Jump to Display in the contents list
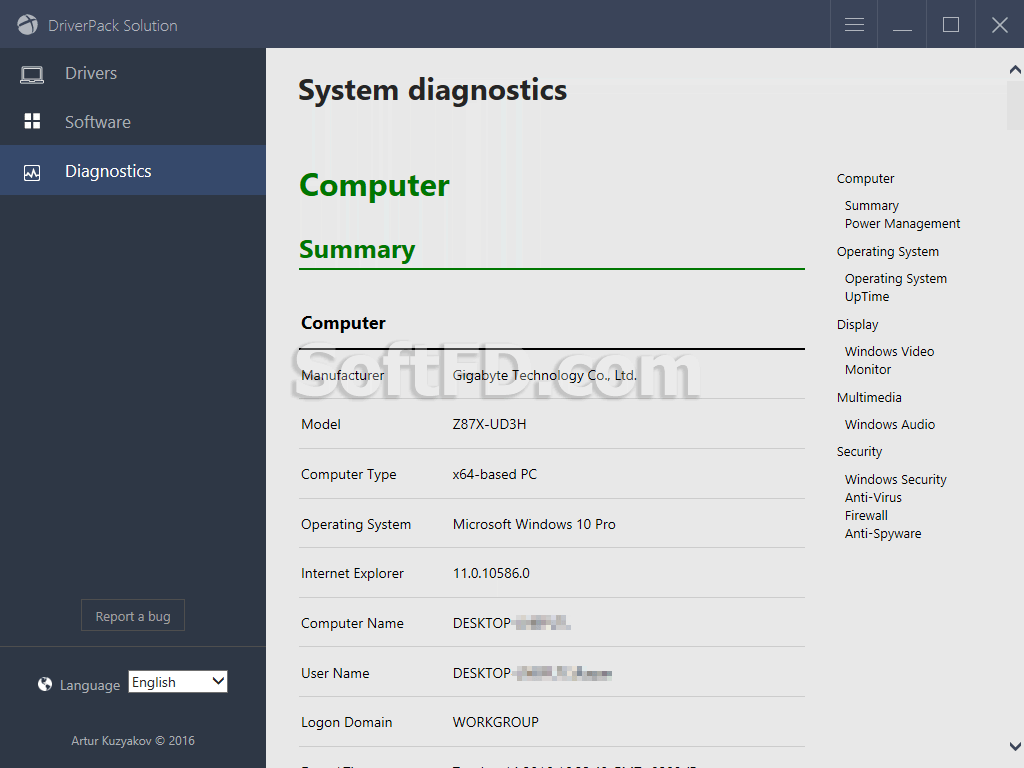Screen dimensions: 1024x768 tap(857, 325)
